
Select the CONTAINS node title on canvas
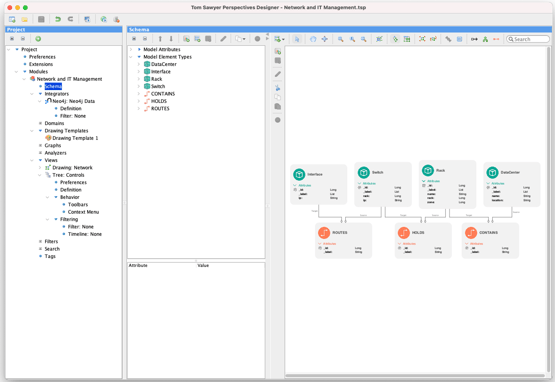tap(488, 233)
